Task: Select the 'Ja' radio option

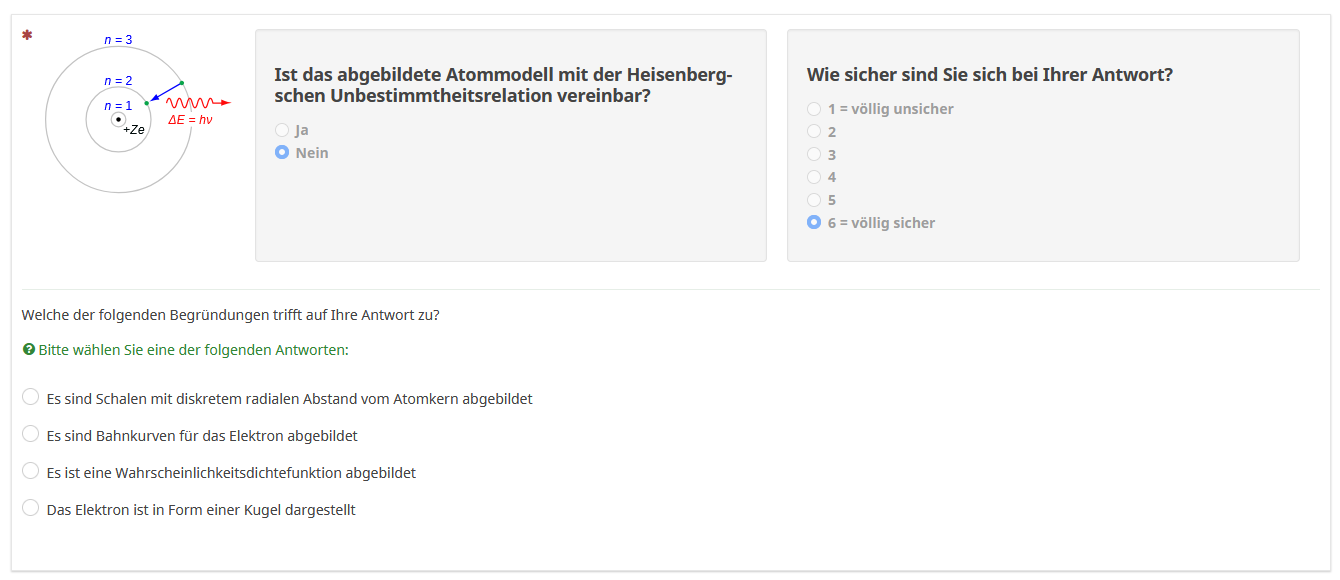Action: (282, 130)
